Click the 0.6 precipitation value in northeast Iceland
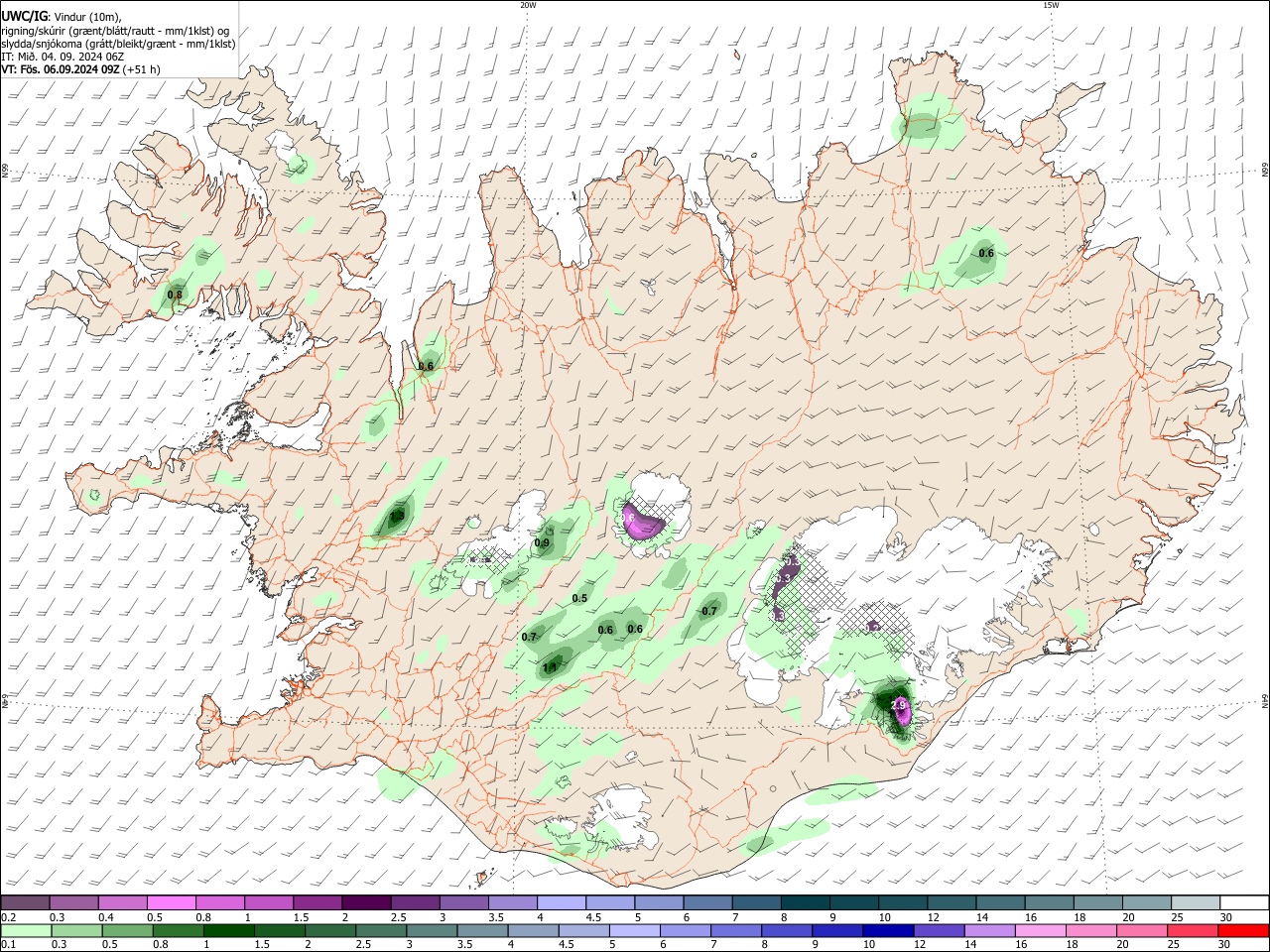 point(986,254)
